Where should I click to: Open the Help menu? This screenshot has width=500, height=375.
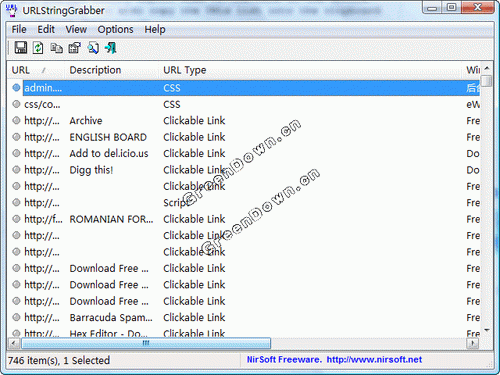point(155,29)
